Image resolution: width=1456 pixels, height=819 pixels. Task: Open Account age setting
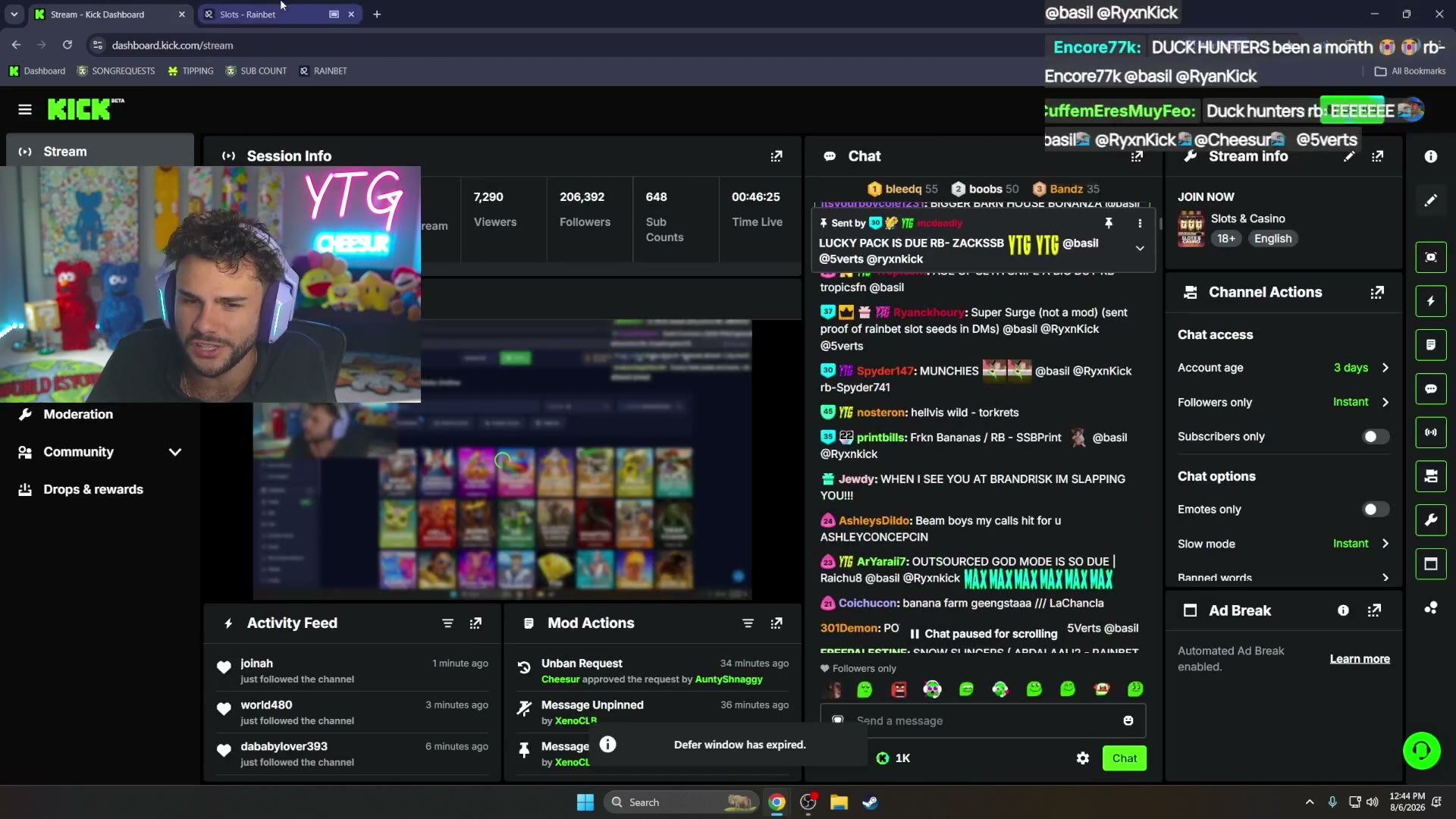[1283, 368]
